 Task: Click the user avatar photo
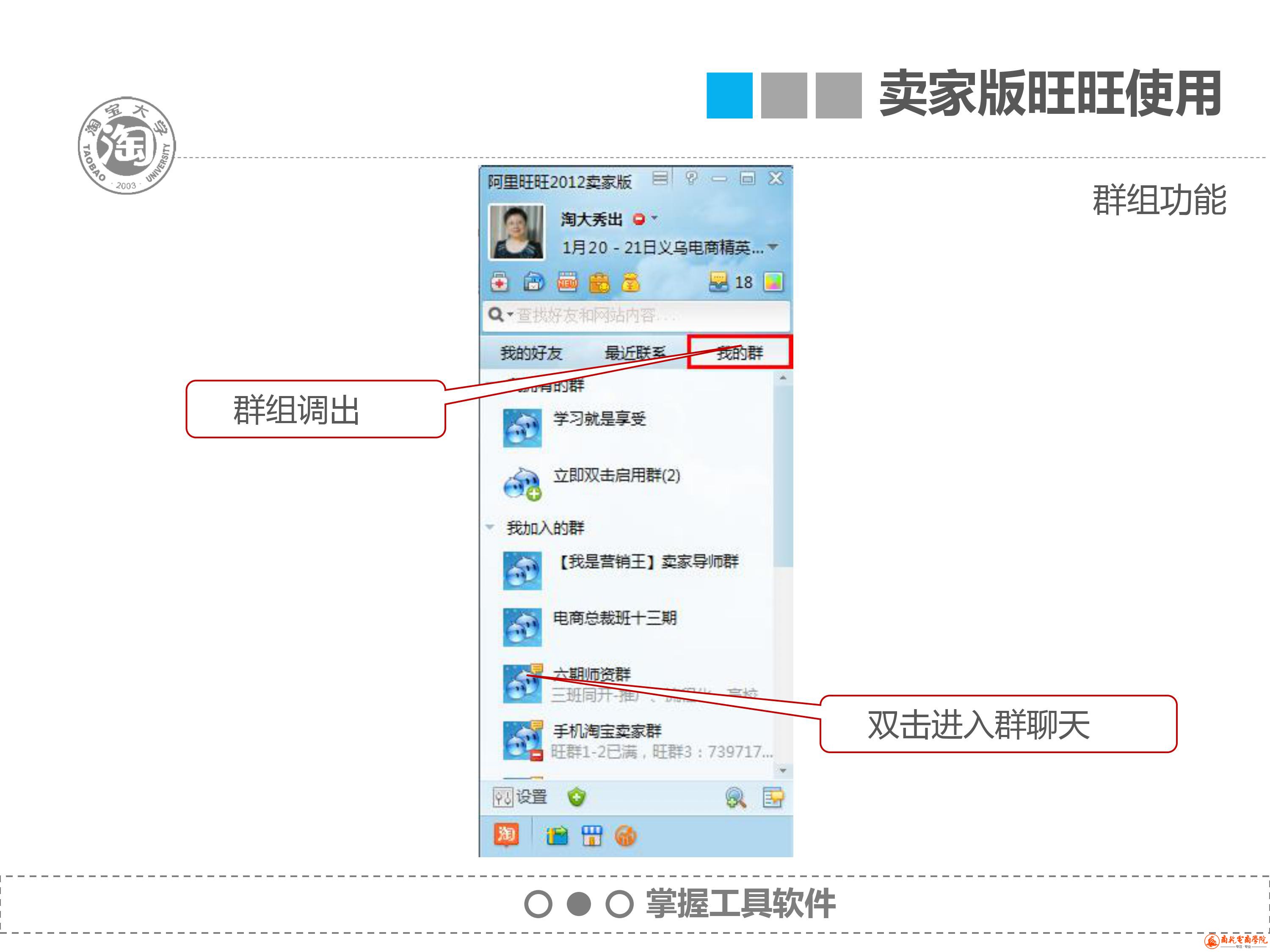click(x=516, y=232)
